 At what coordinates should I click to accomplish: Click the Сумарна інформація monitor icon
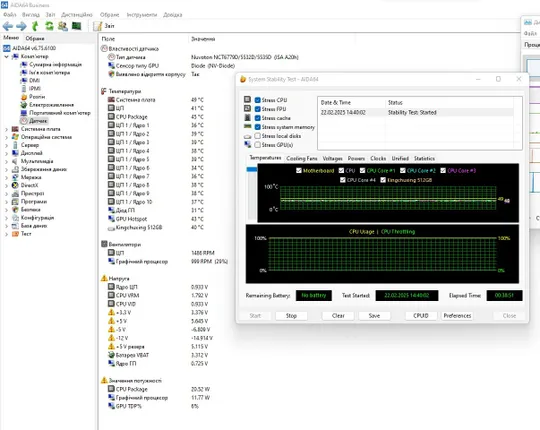click(x=24, y=64)
